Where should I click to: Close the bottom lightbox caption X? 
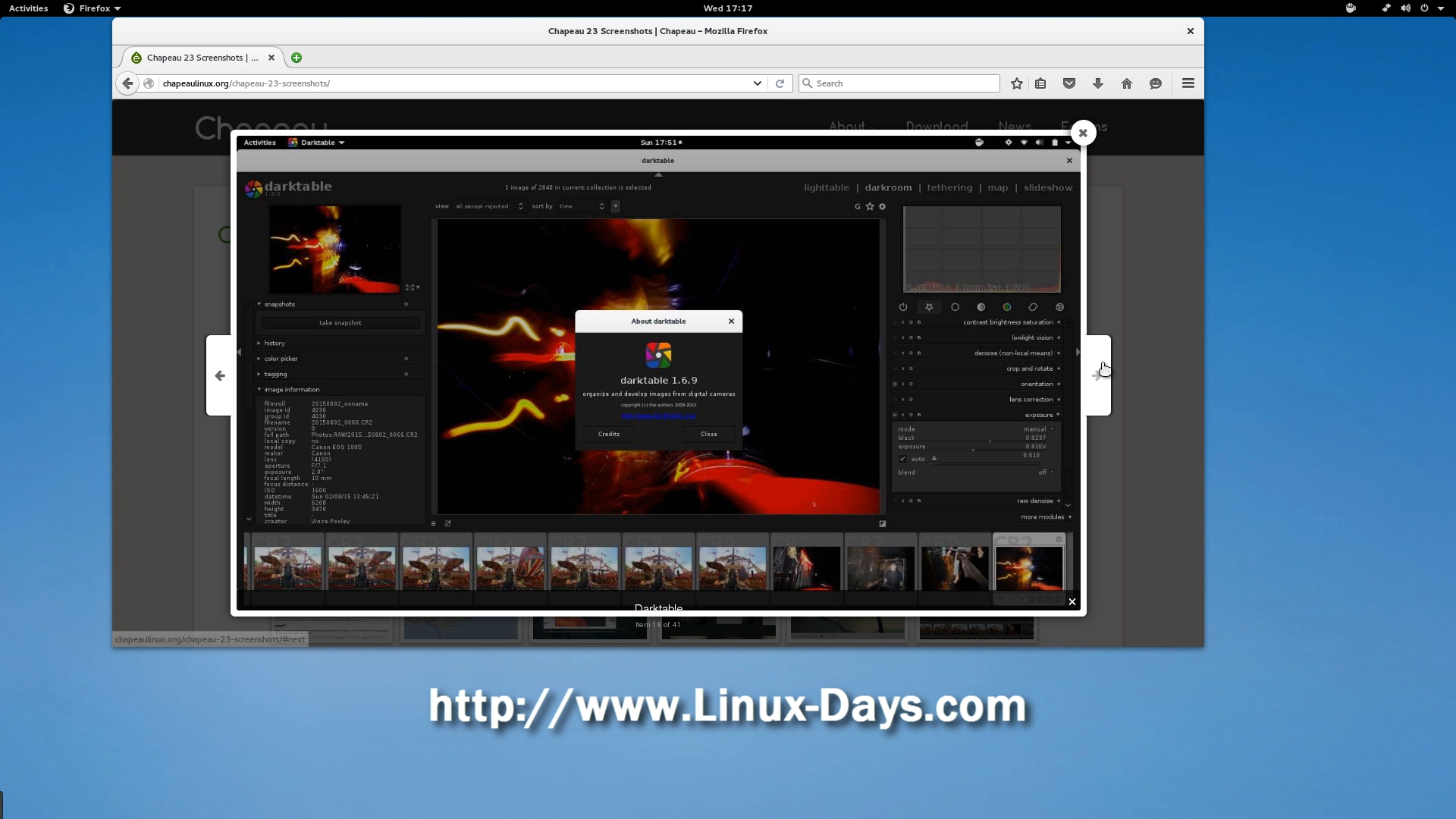(x=1072, y=602)
